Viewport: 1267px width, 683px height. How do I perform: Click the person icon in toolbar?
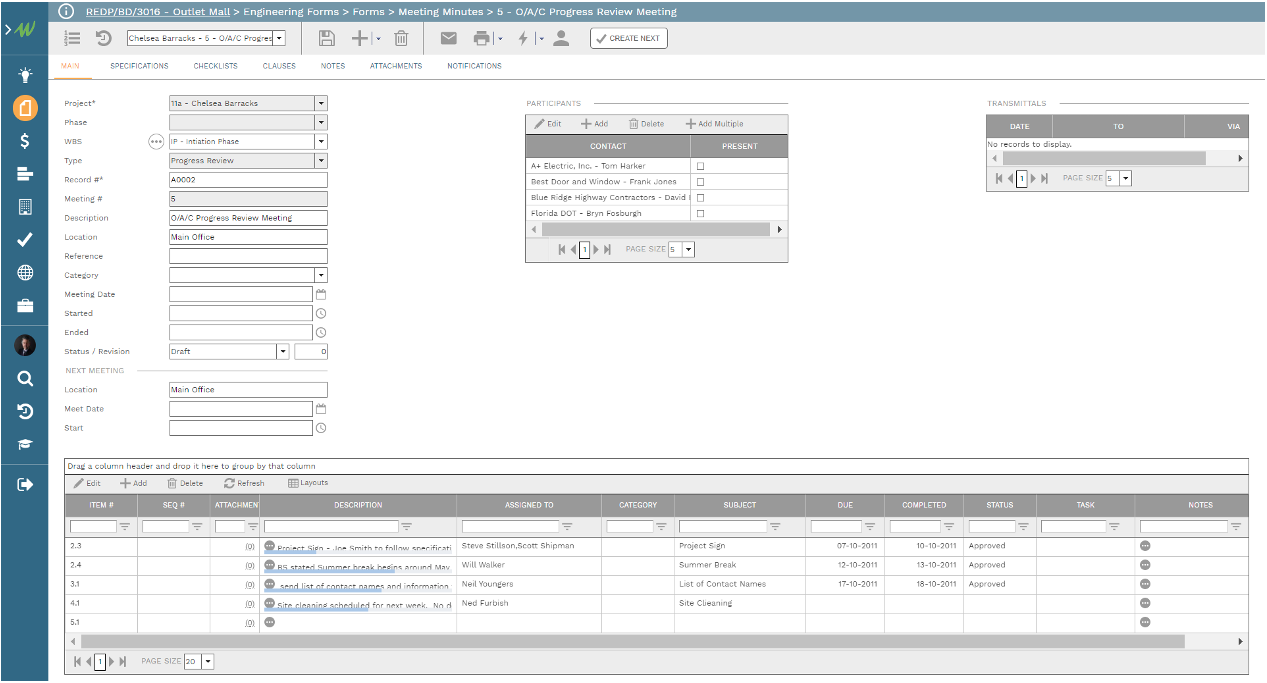click(561, 38)
